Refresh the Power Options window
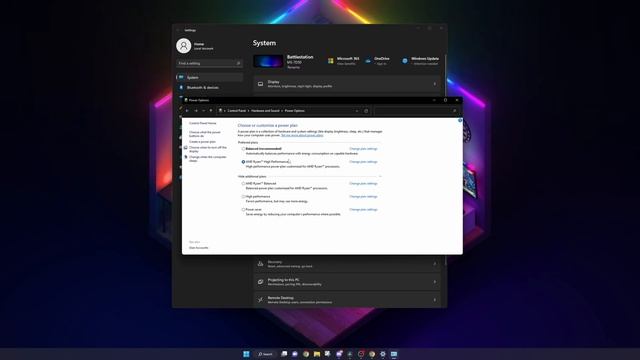The image size is (640, 360). [x=366, y=111]
